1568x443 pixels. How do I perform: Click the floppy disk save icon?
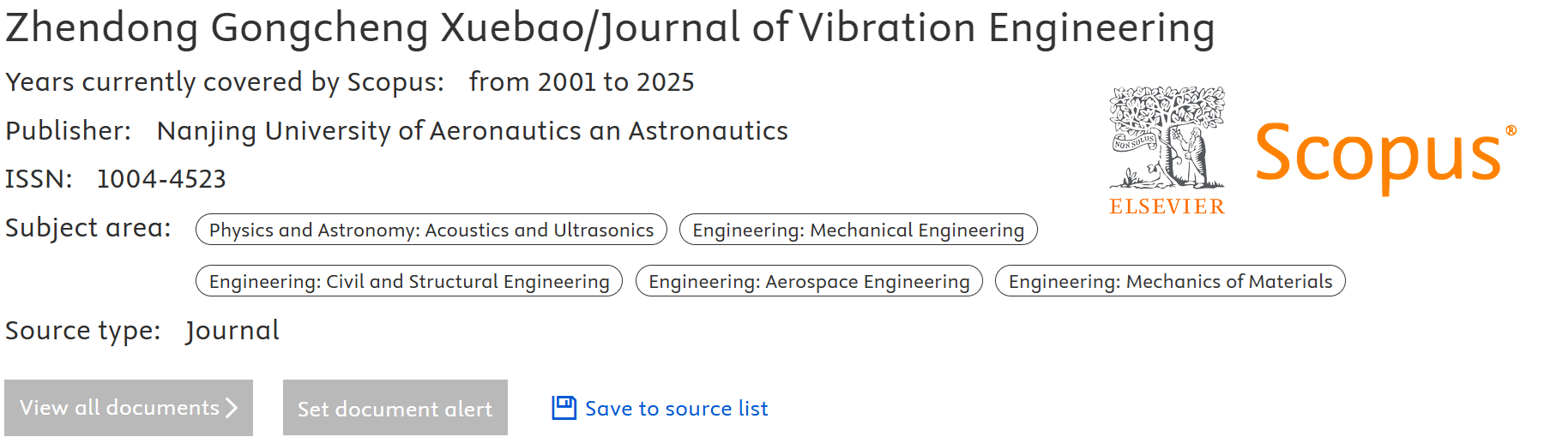tap(564, 408)
